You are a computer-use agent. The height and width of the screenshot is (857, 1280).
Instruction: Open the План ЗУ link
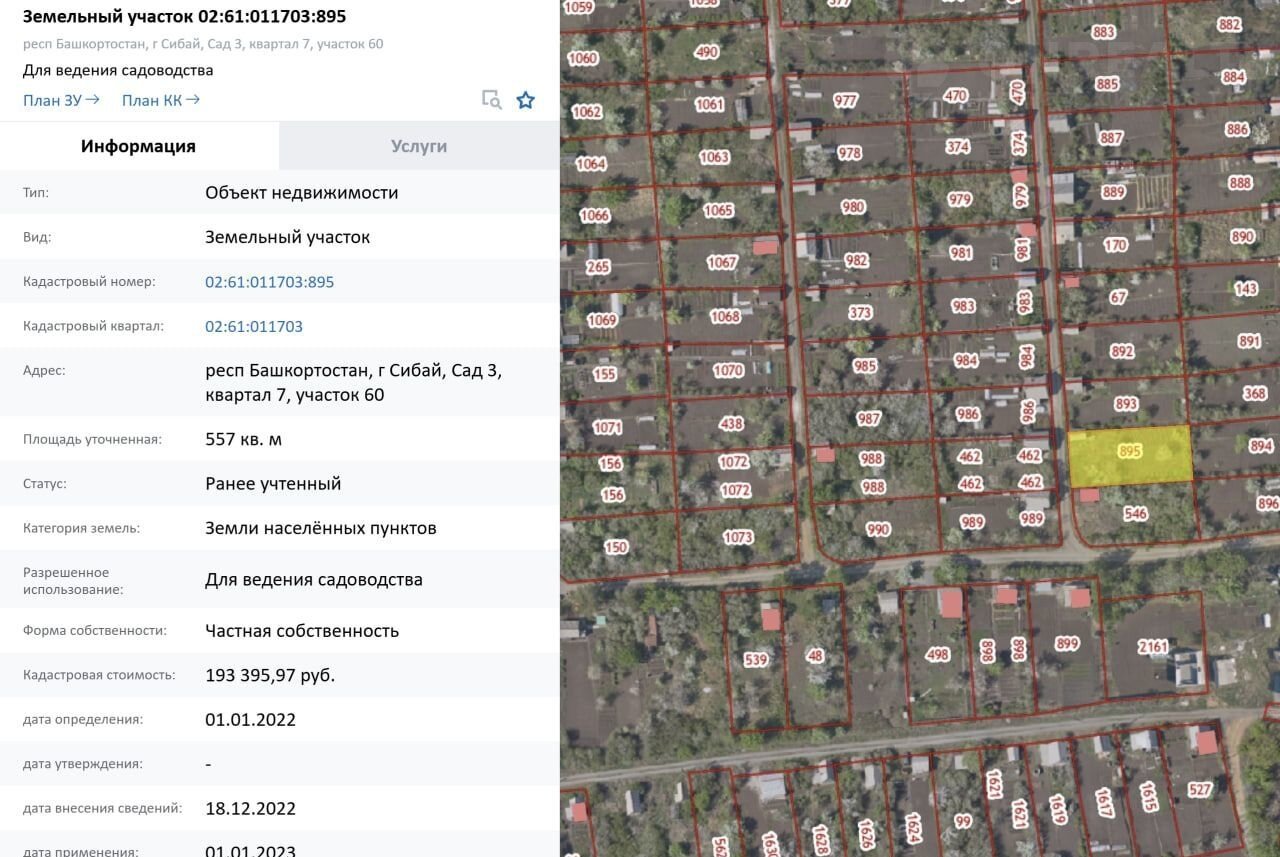click(61, 100)
